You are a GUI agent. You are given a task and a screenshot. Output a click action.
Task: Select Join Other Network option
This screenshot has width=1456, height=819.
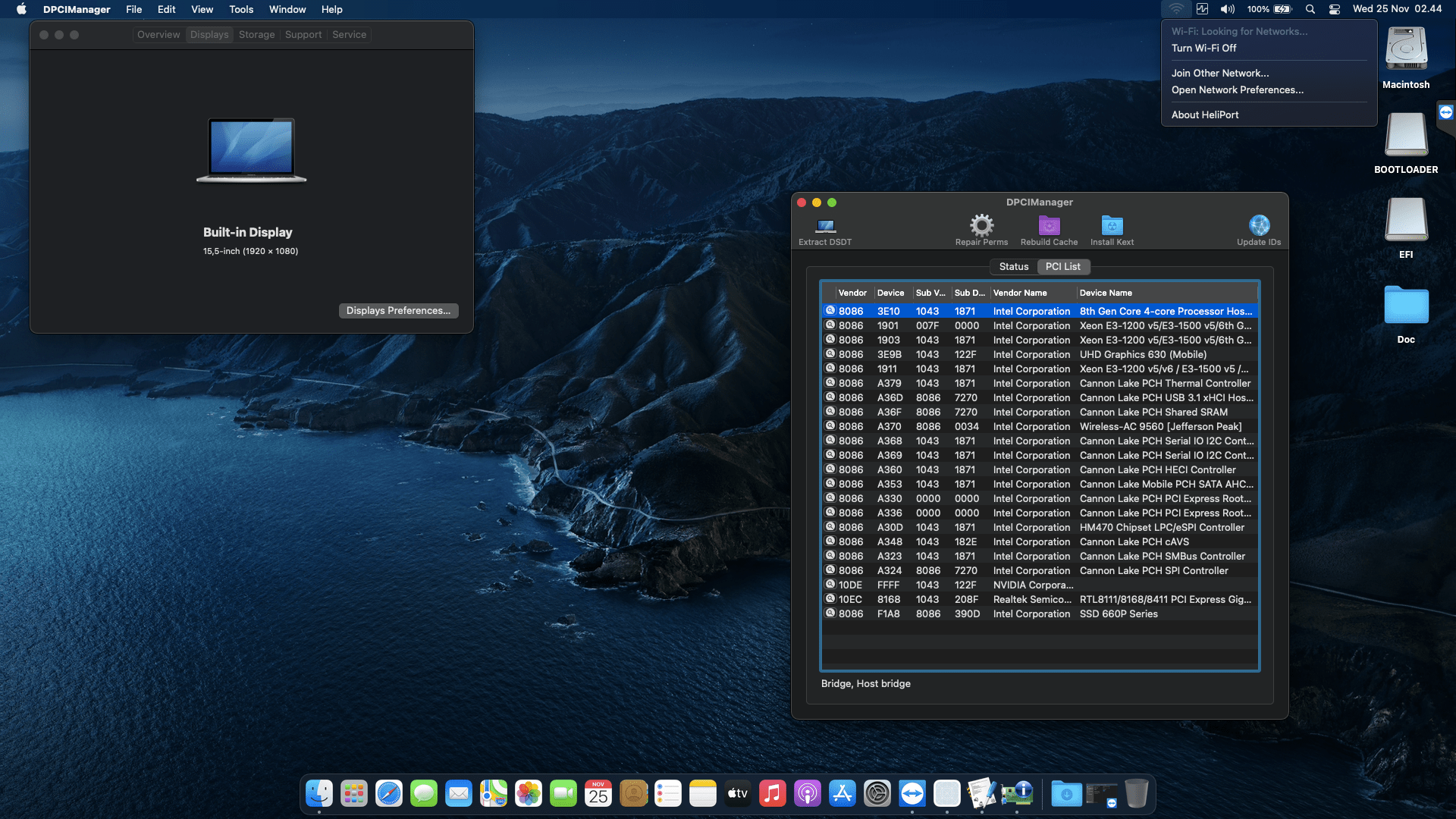[x=1220, y=73]
